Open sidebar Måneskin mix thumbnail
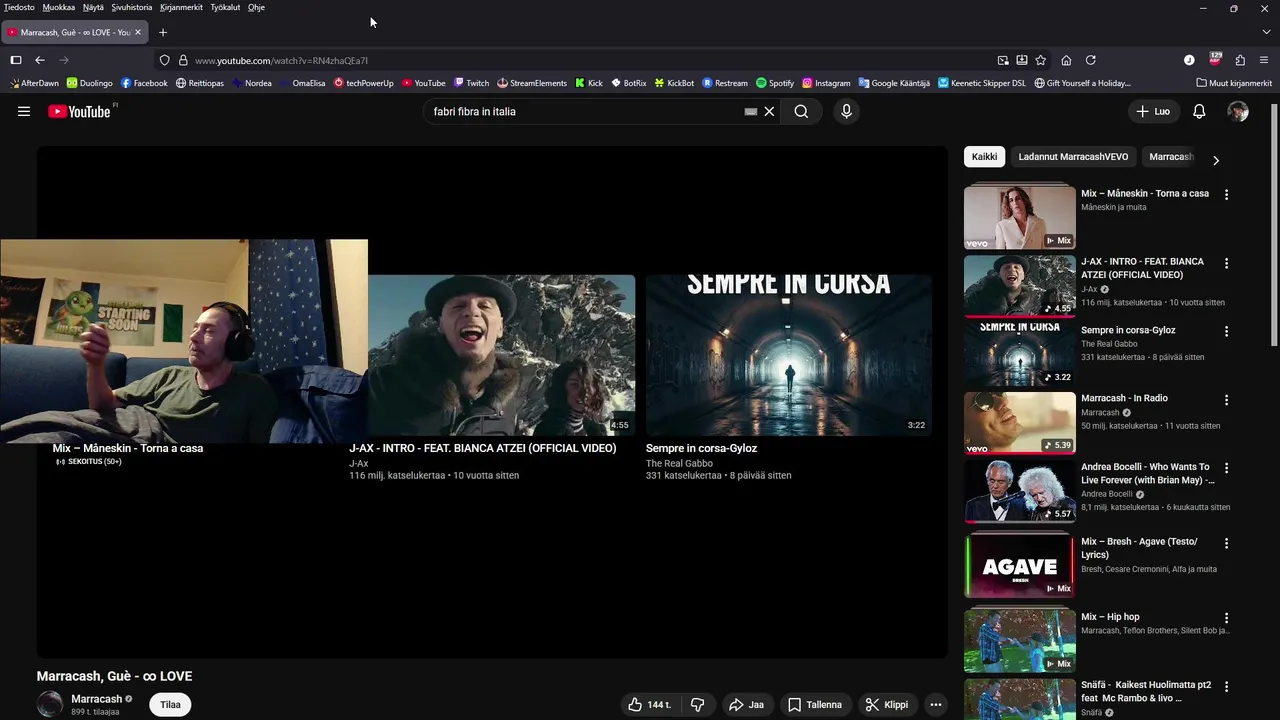This screenshot has width=1280, height=720. click(x=1019, y=216)
